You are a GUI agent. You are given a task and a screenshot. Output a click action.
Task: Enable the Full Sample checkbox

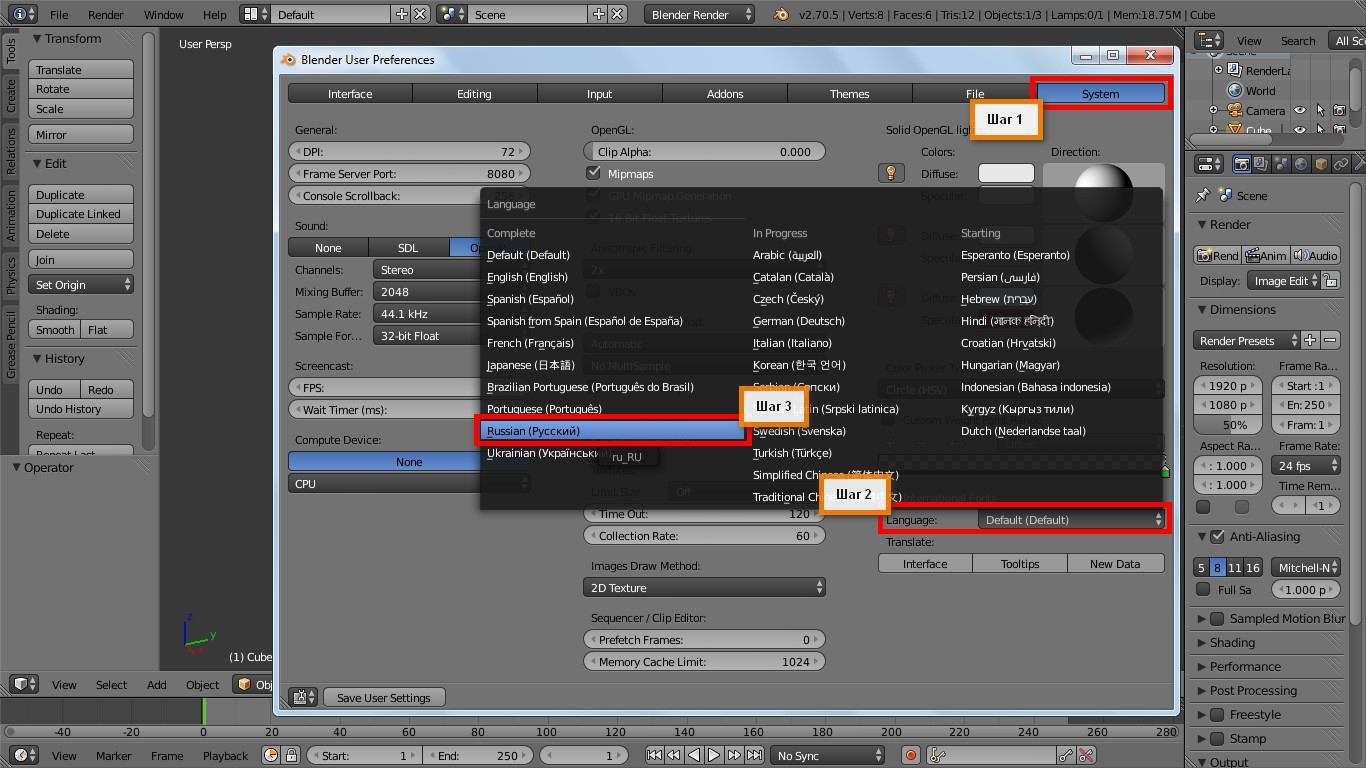click(1203, 589)
